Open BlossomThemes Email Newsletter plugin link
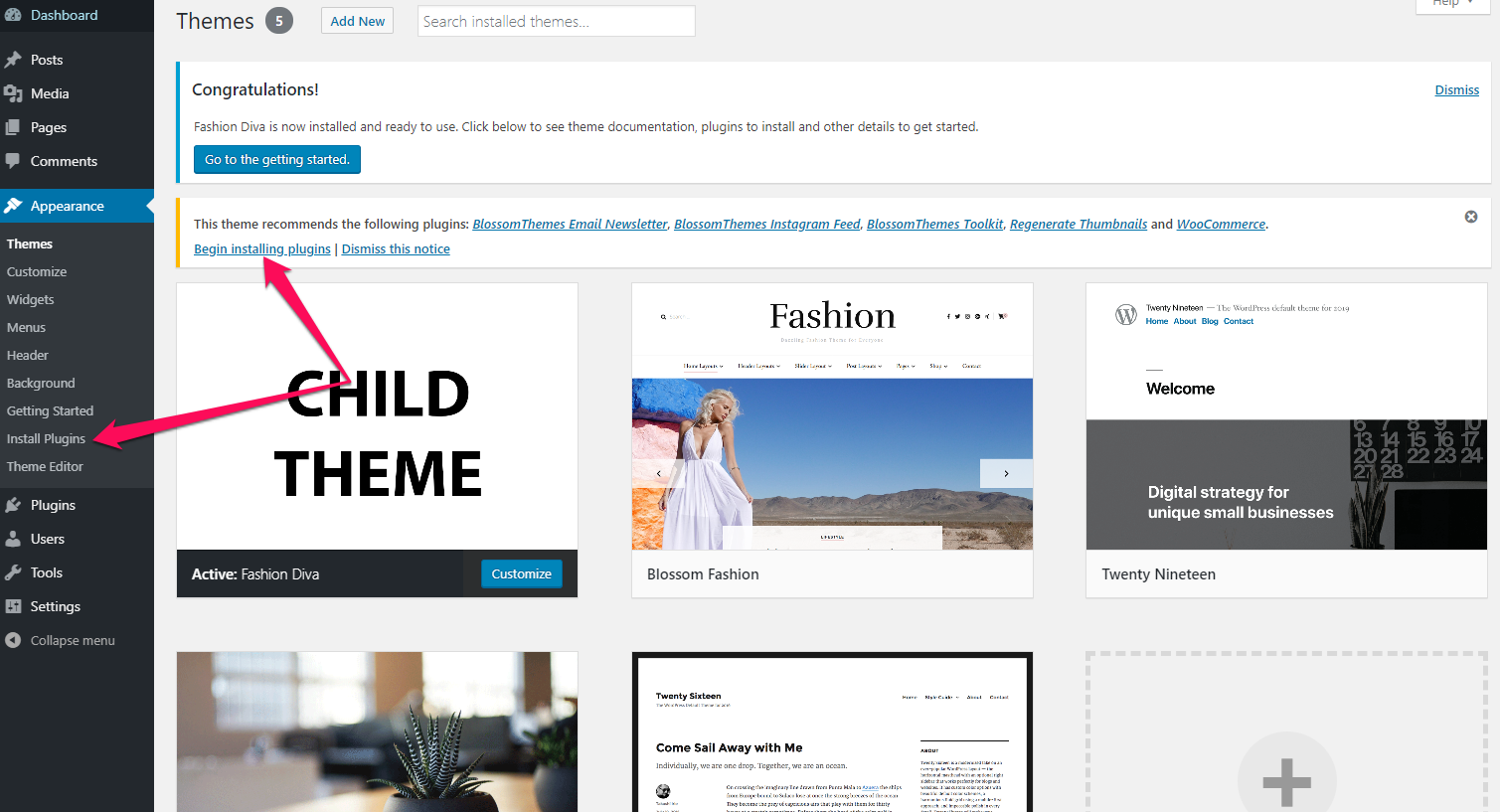Image resolution: width=1500 pixels, height=812 pixels. point(570,224)
